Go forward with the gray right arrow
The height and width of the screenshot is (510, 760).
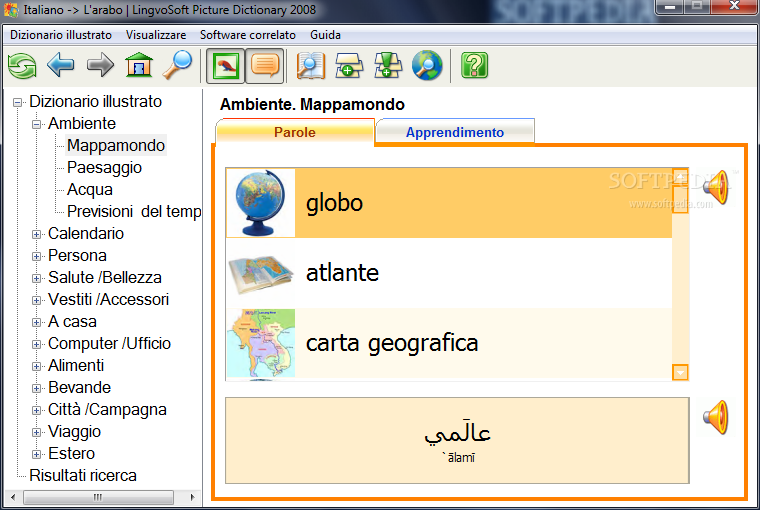click(100, 65)
